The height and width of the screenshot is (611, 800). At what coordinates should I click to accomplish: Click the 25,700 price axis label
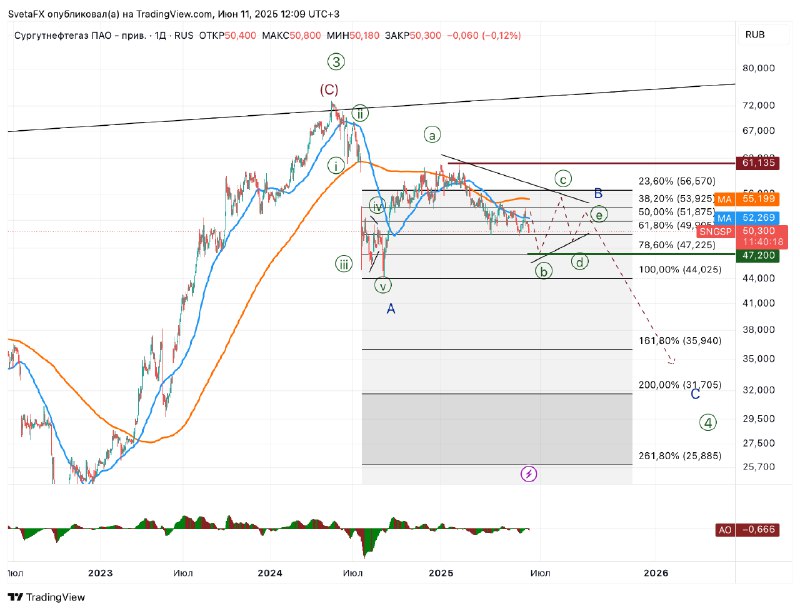tap(759, 467)
